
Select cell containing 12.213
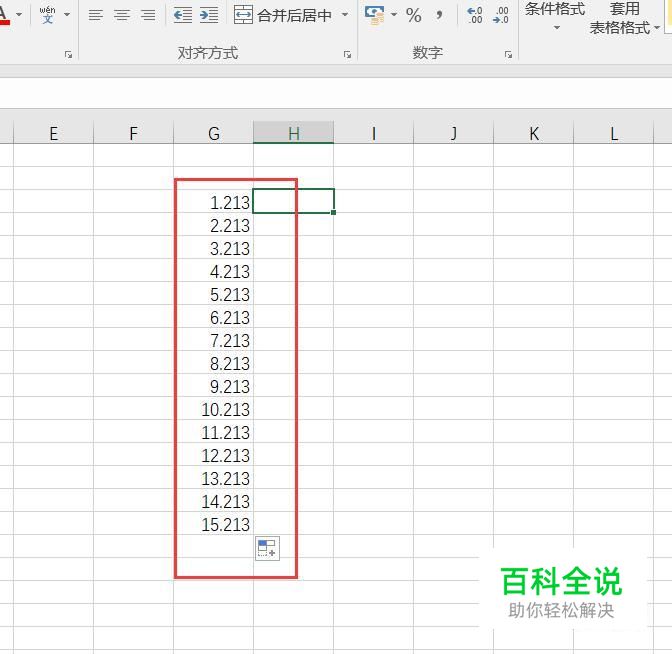[213, 456]
